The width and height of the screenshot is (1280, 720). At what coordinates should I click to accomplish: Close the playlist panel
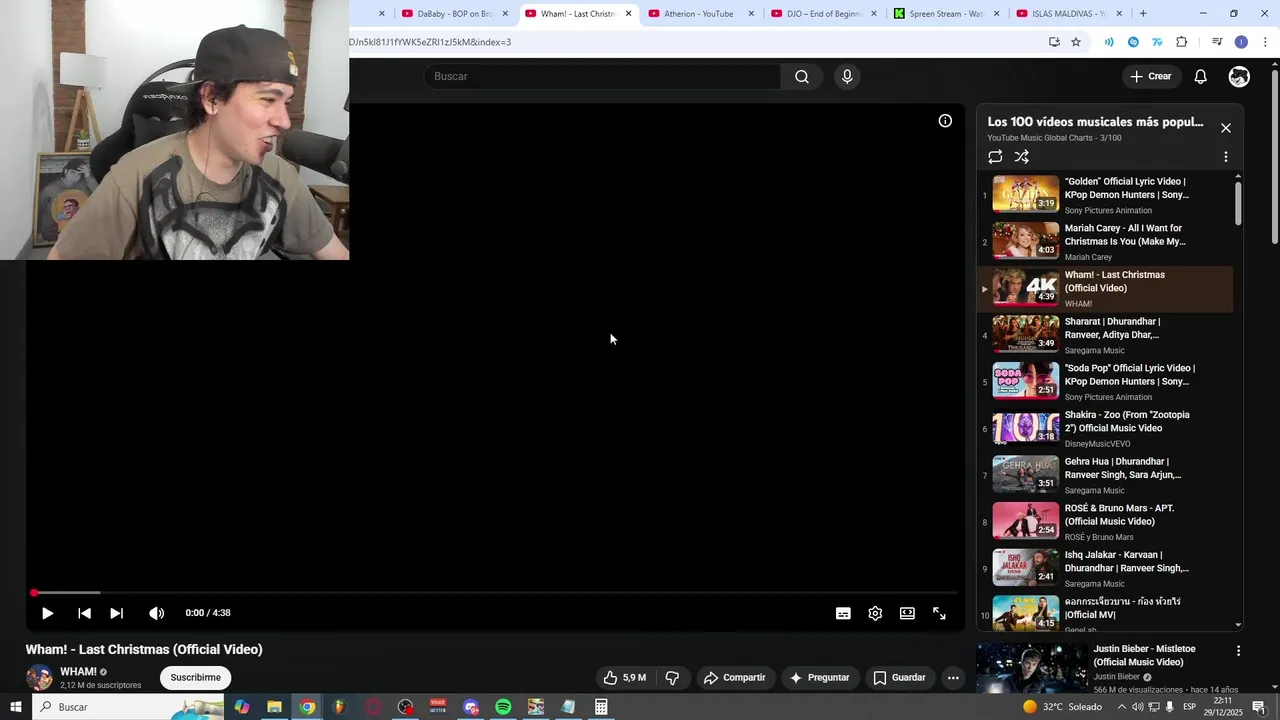[x=1225, y=128]
